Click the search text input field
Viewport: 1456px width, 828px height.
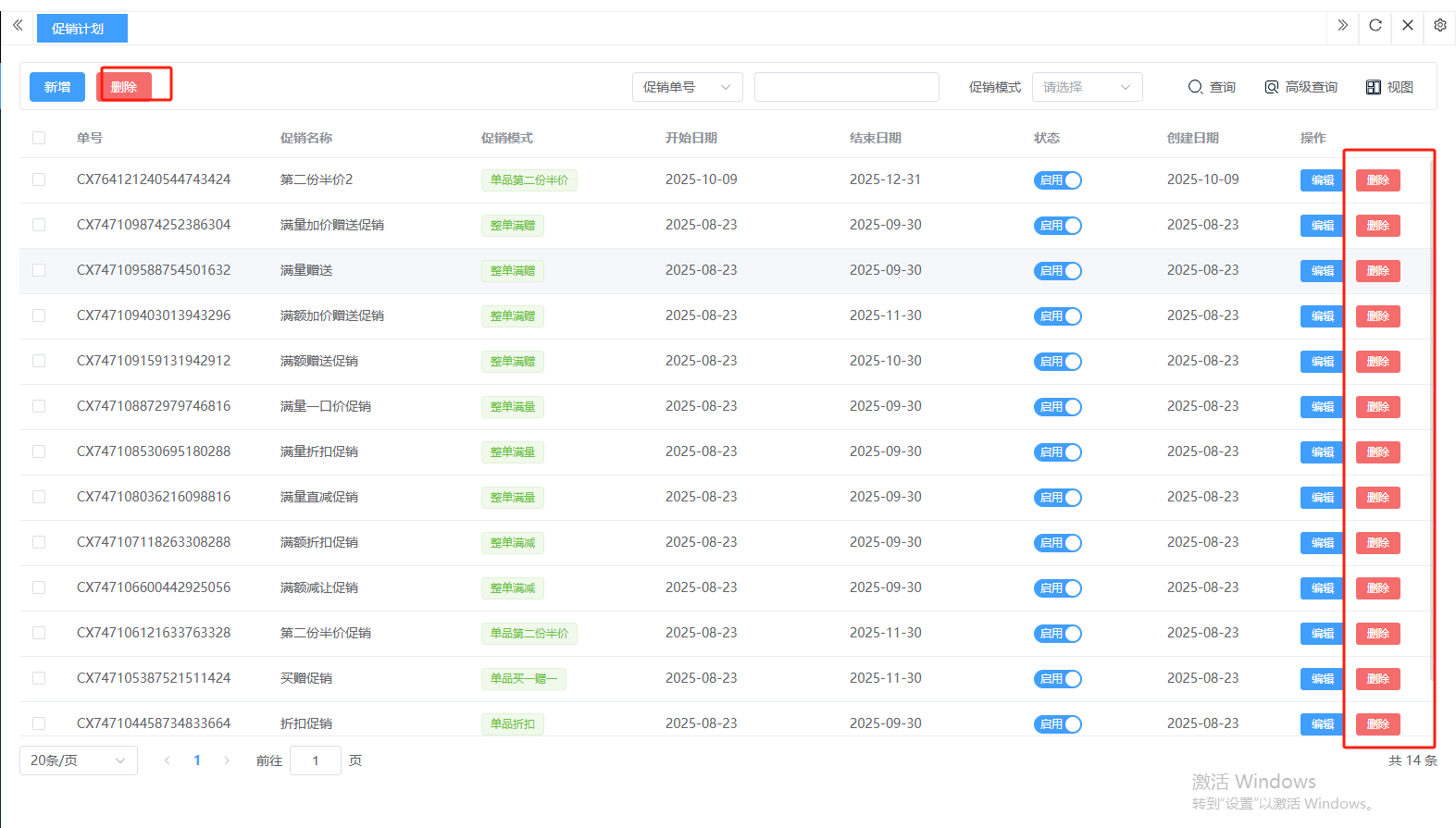coord(846,87)
